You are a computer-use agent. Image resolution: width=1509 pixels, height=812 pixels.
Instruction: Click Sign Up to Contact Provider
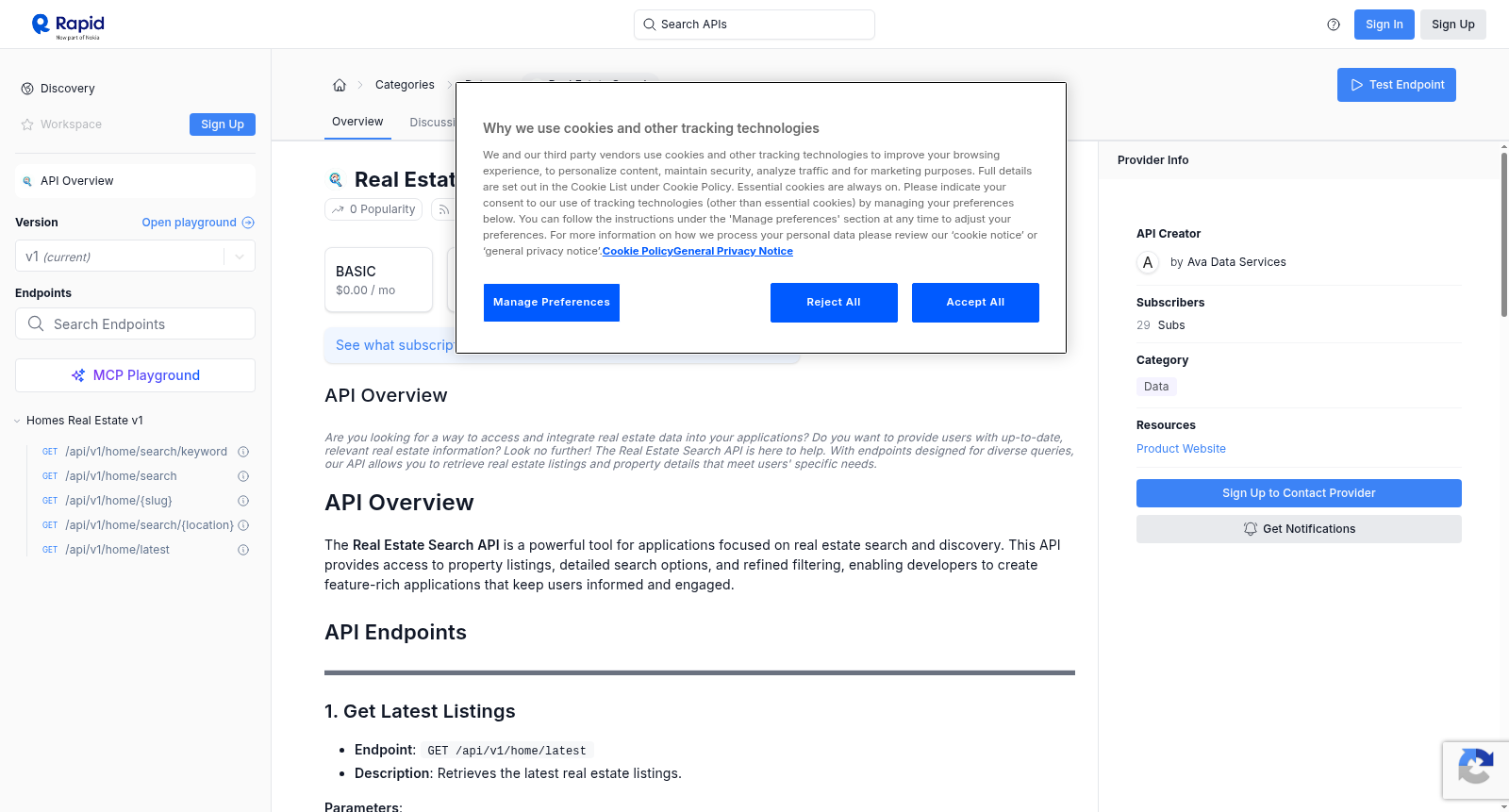(1299, 493)
